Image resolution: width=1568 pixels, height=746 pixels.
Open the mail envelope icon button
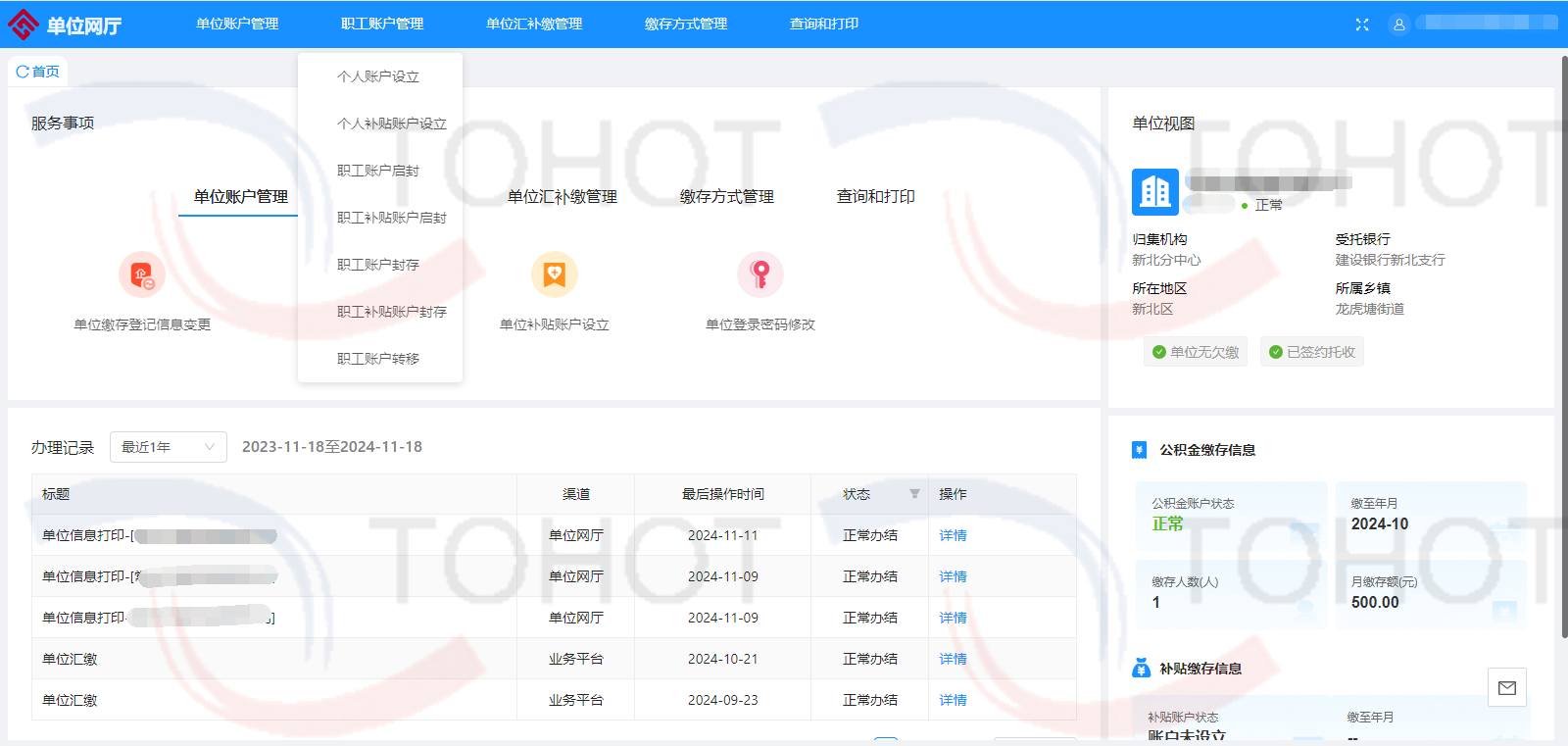[1507, 688]
